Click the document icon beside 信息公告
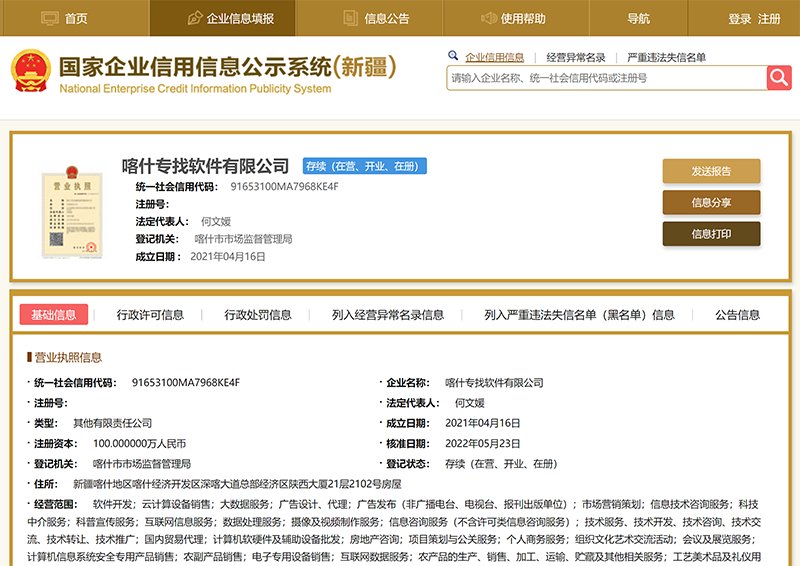This screenshot has width=800, height=566. click(350, 18)
